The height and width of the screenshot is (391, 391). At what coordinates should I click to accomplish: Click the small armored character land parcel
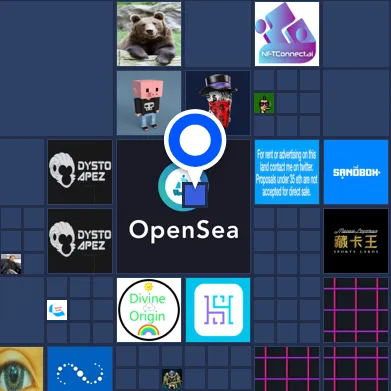(172, 379)
